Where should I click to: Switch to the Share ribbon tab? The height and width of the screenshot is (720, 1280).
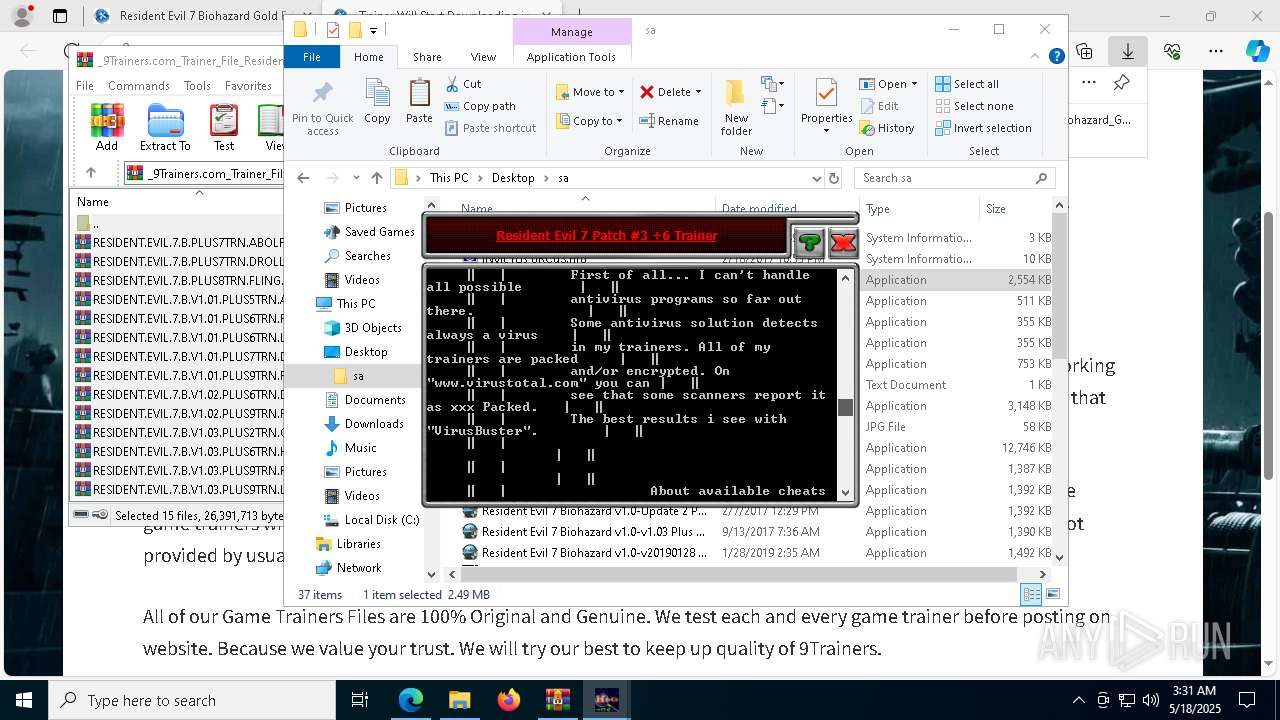427,57
